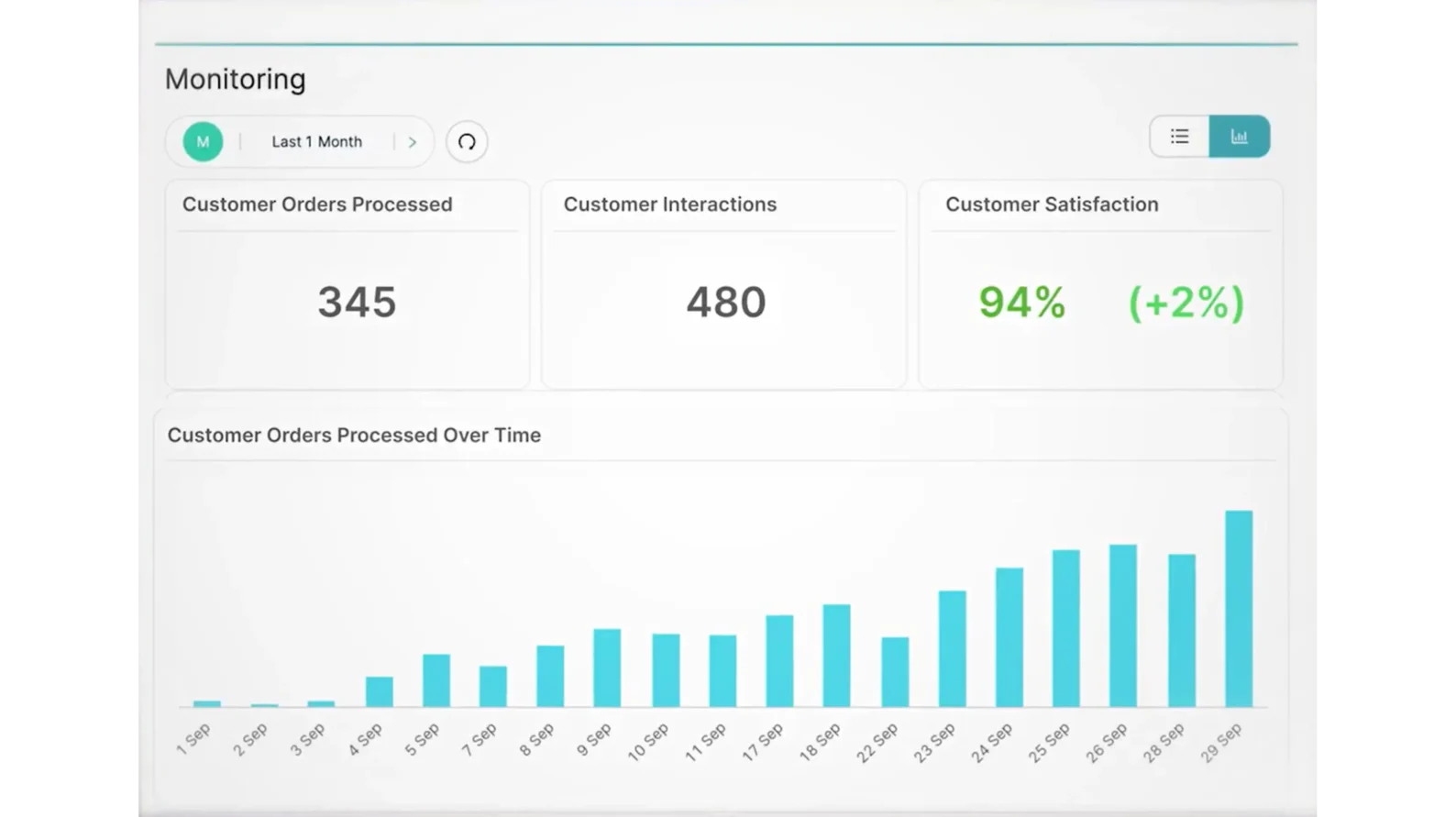Click the 94% satisfaction value

1021,303
